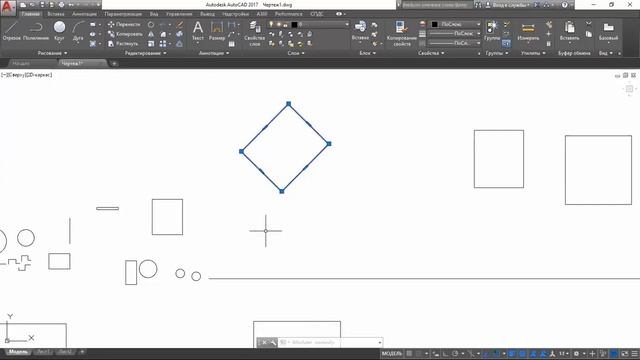Toggle the grid display in the status bar
Viewport: 640px width, 360px height.
tap(409, 353)
